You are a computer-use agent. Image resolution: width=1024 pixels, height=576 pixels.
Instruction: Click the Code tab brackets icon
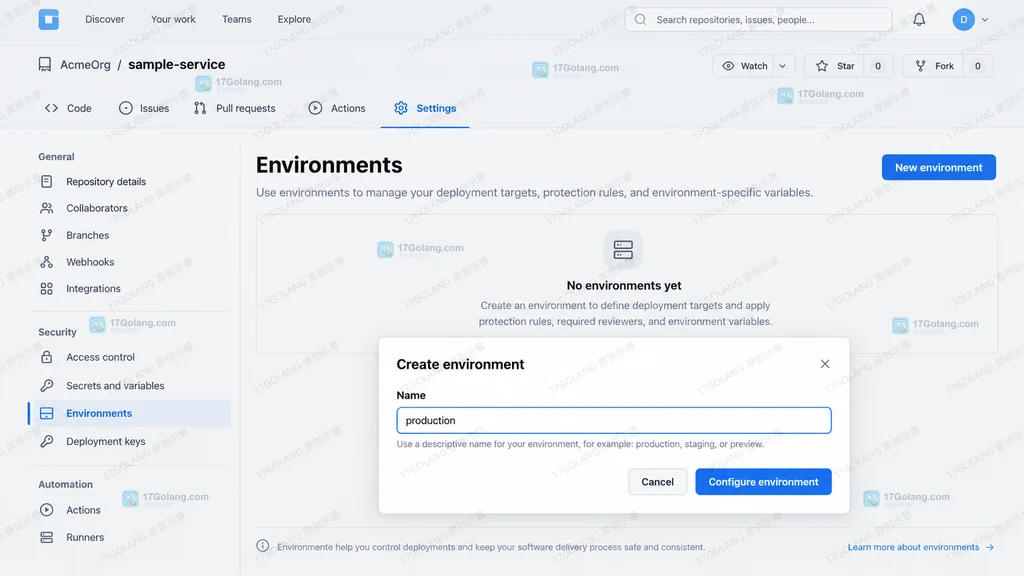coord(52,108)
